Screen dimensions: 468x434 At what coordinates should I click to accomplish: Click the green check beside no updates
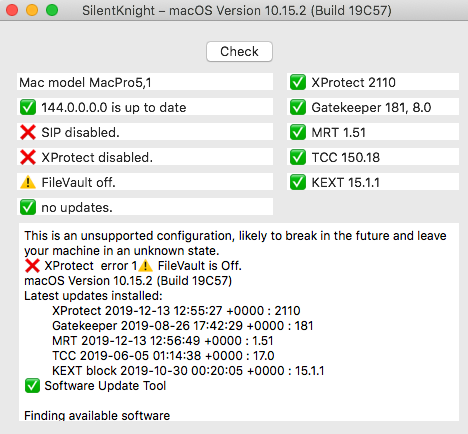28,207
